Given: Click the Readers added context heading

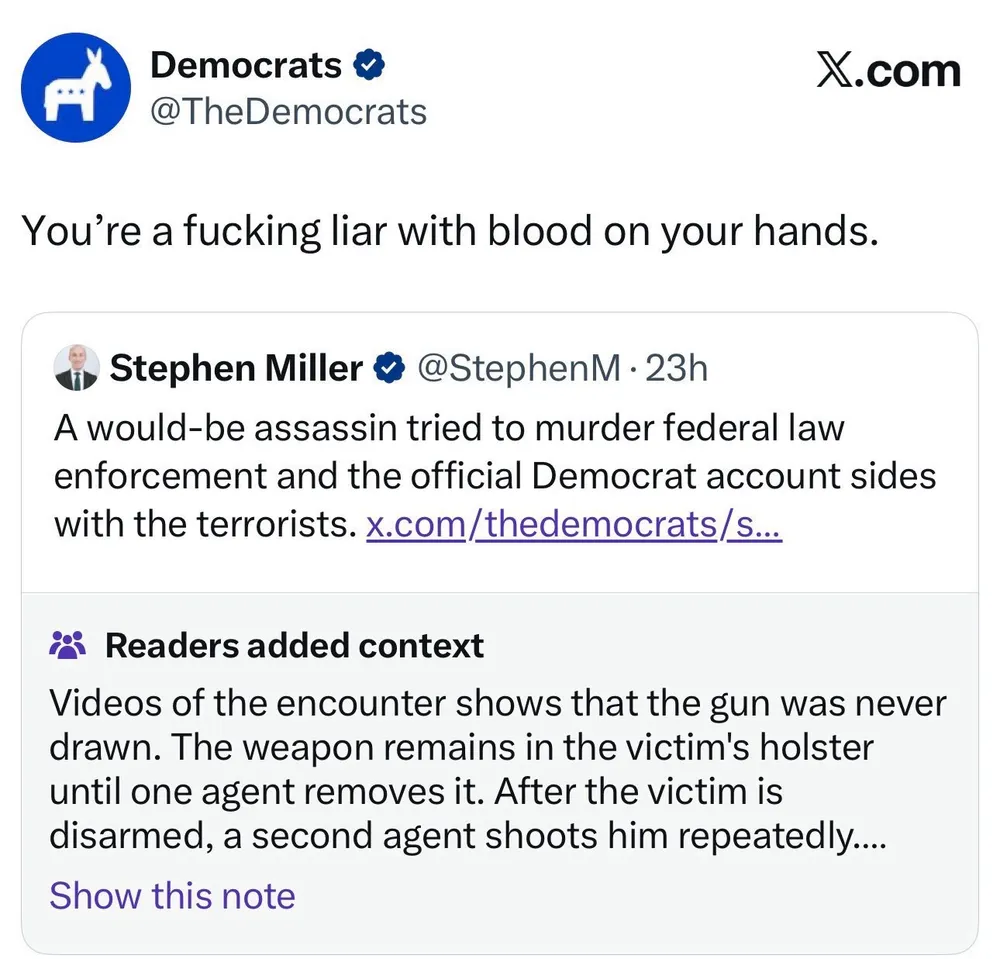Looking at the screenshot, I should coord(294,645).
